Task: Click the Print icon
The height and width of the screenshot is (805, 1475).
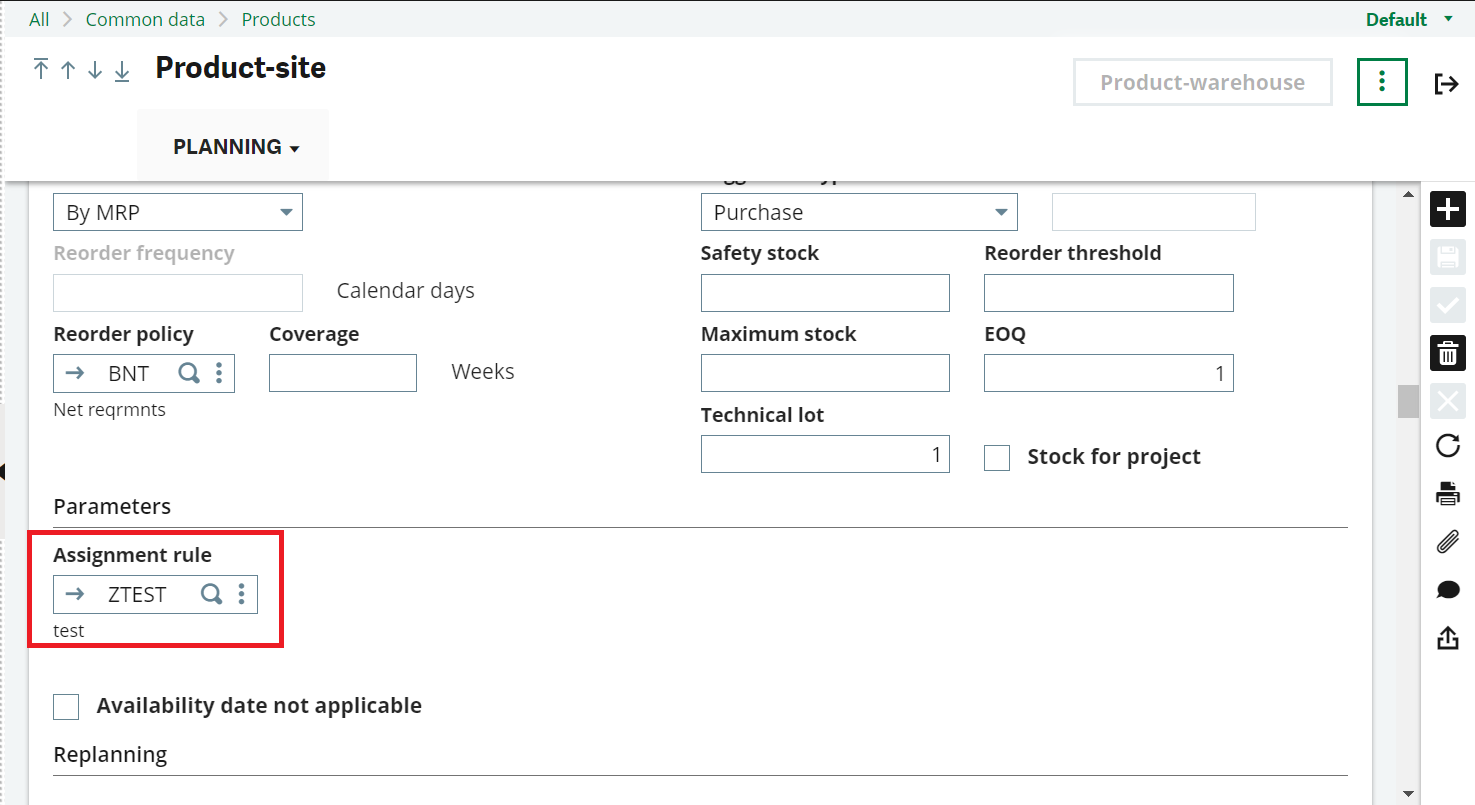Action: [1448, 493]
